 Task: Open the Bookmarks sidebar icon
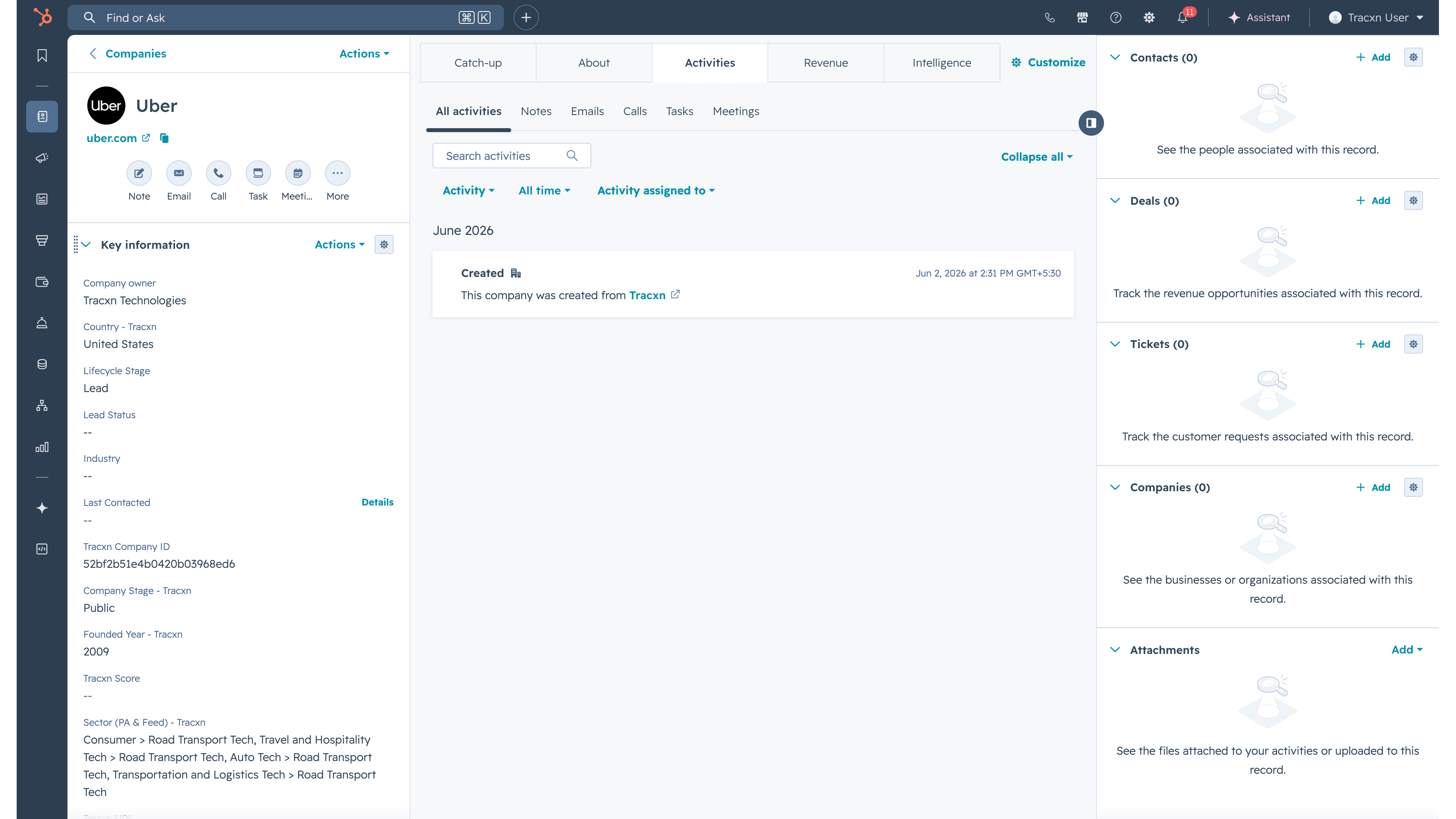pyautogui.click(x=42, y=56)
